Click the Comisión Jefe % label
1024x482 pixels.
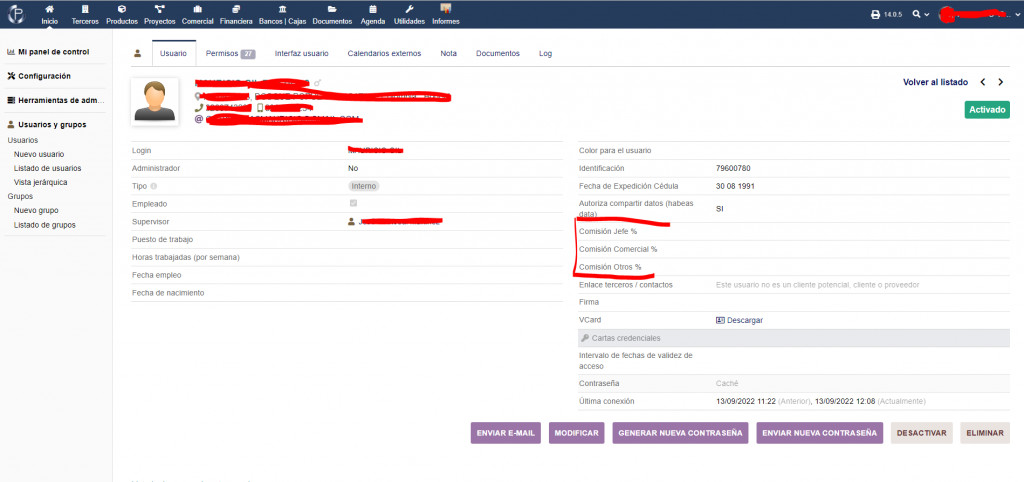click(x=608, y=231)
